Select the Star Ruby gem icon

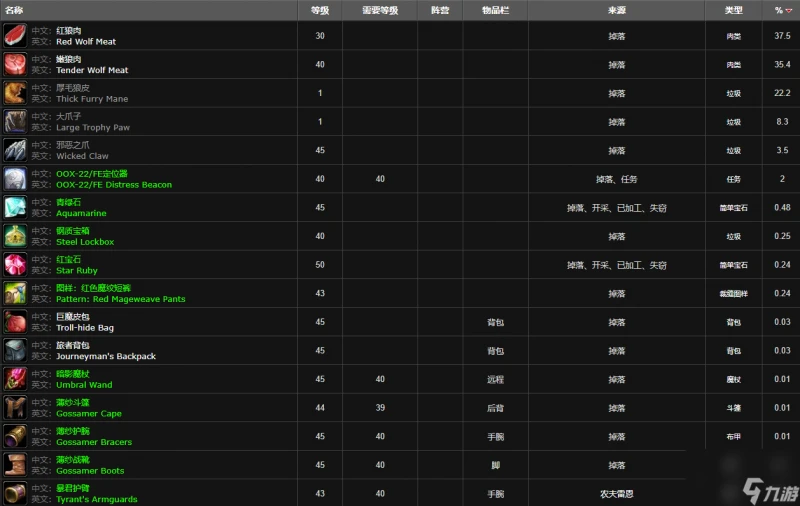pos(15,265)
